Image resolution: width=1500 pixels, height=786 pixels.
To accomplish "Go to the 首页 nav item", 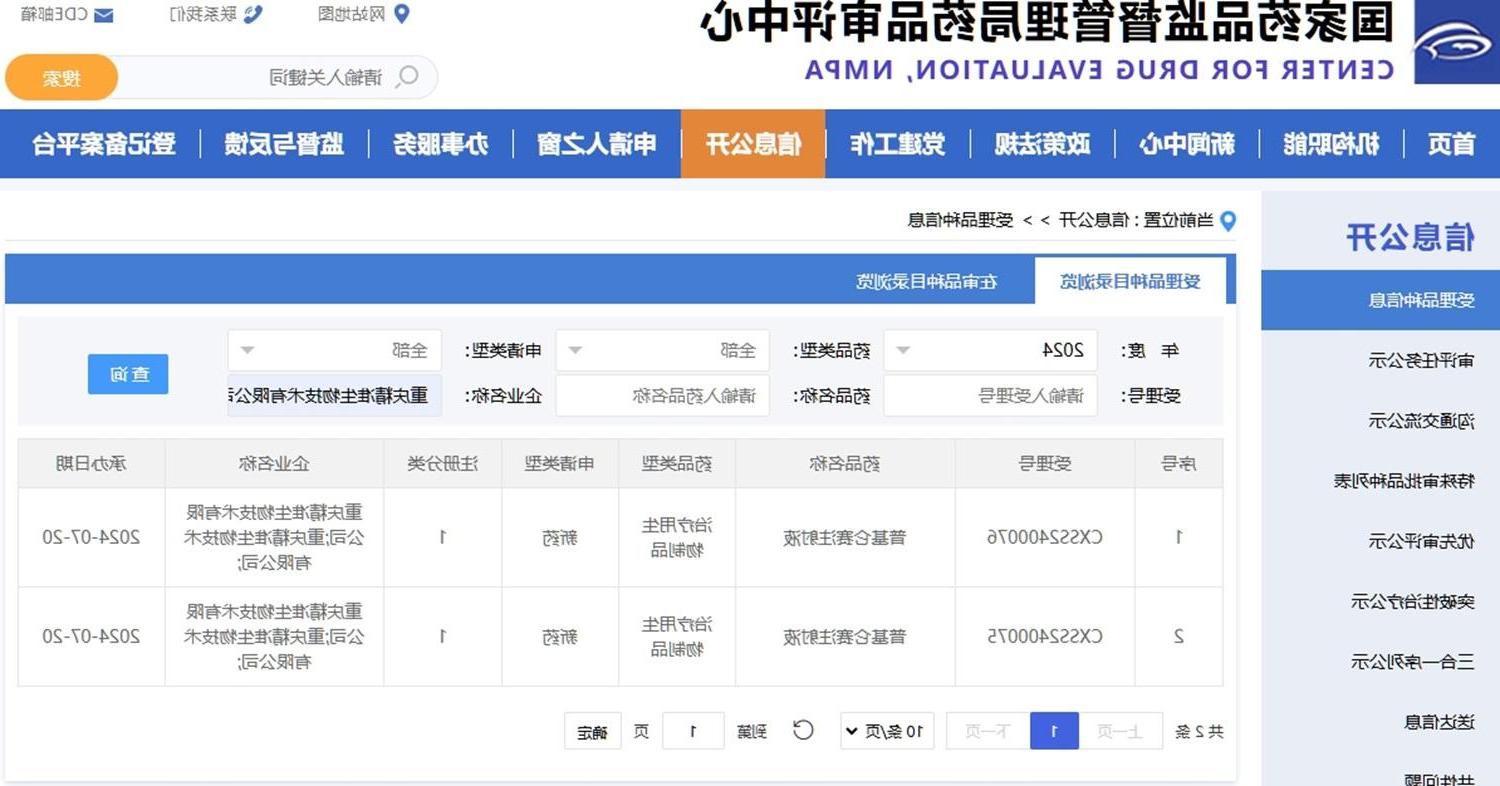I will point(1451,144).
